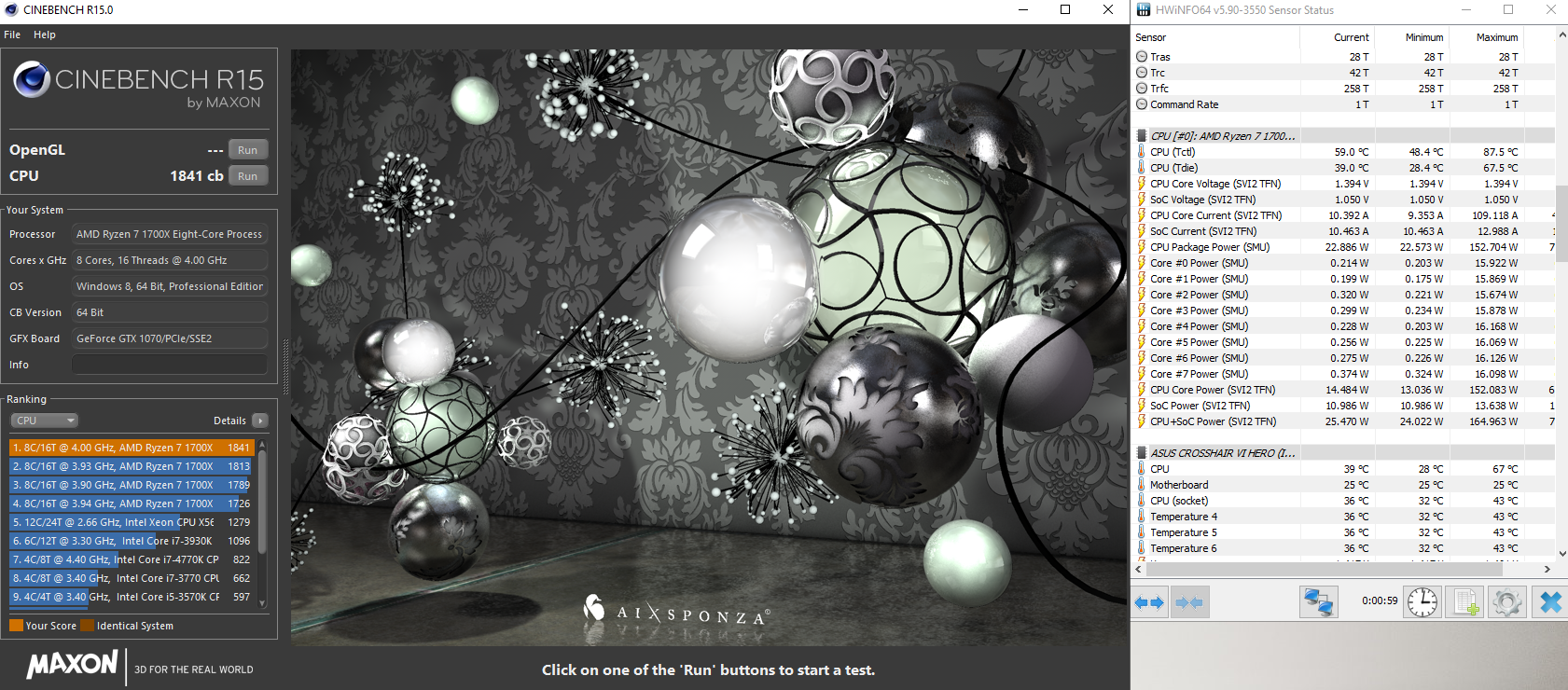The height and width of the screenshot is (690, 1568).
Task: Click the Current column header
Action: [1337, 37]
